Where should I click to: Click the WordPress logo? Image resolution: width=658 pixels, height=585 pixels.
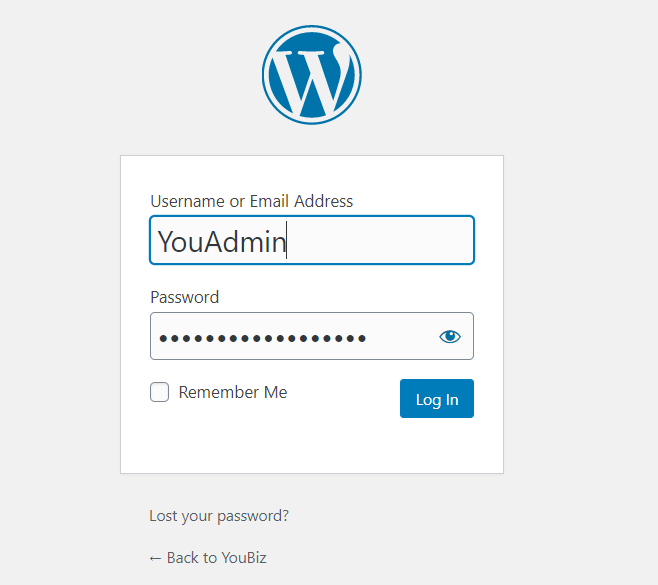pyautogui.click(x=312, y=75)
